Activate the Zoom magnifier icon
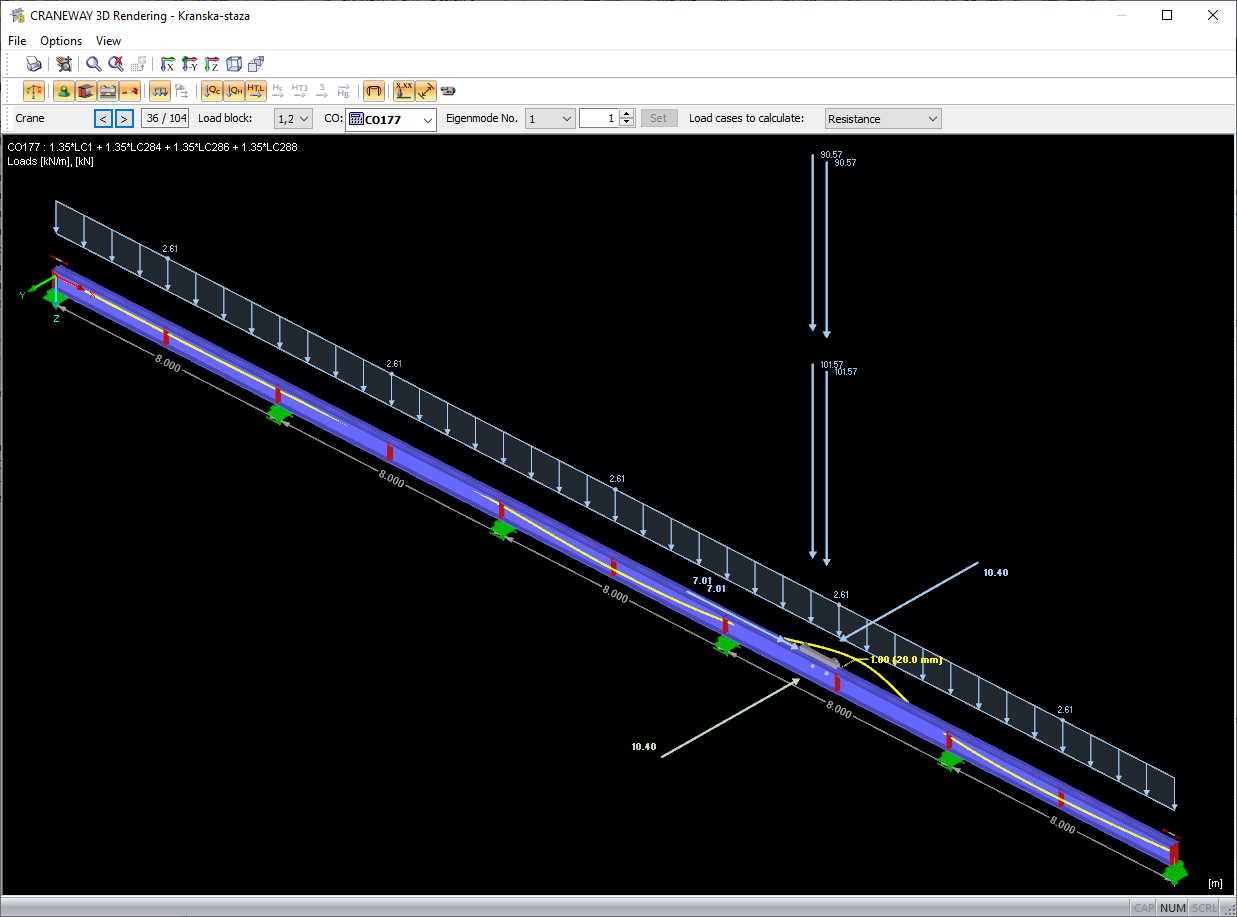 point(93,63)
